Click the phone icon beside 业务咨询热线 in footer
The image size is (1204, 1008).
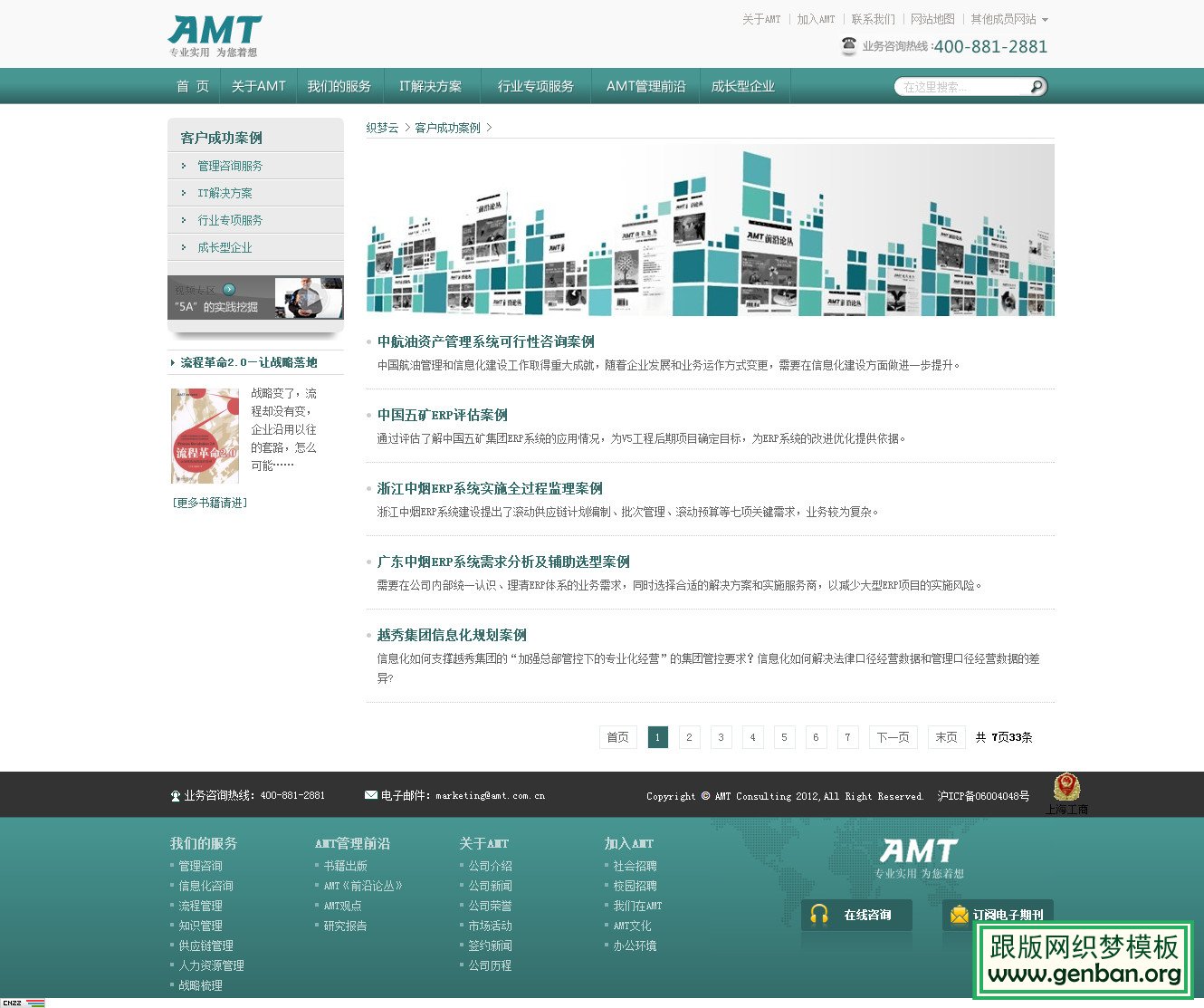pos(175,794)
